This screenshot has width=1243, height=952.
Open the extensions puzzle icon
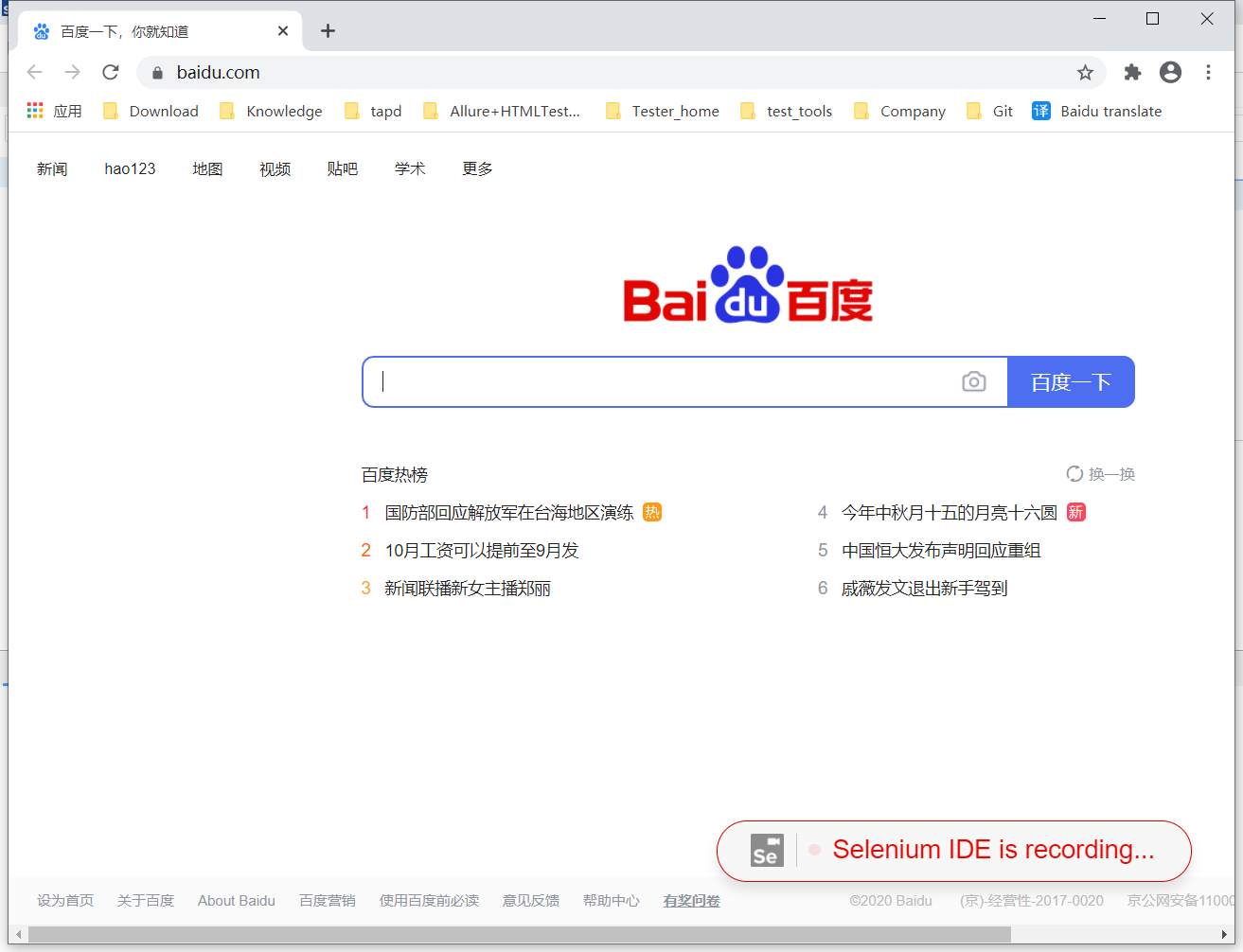coord(1132,72)
